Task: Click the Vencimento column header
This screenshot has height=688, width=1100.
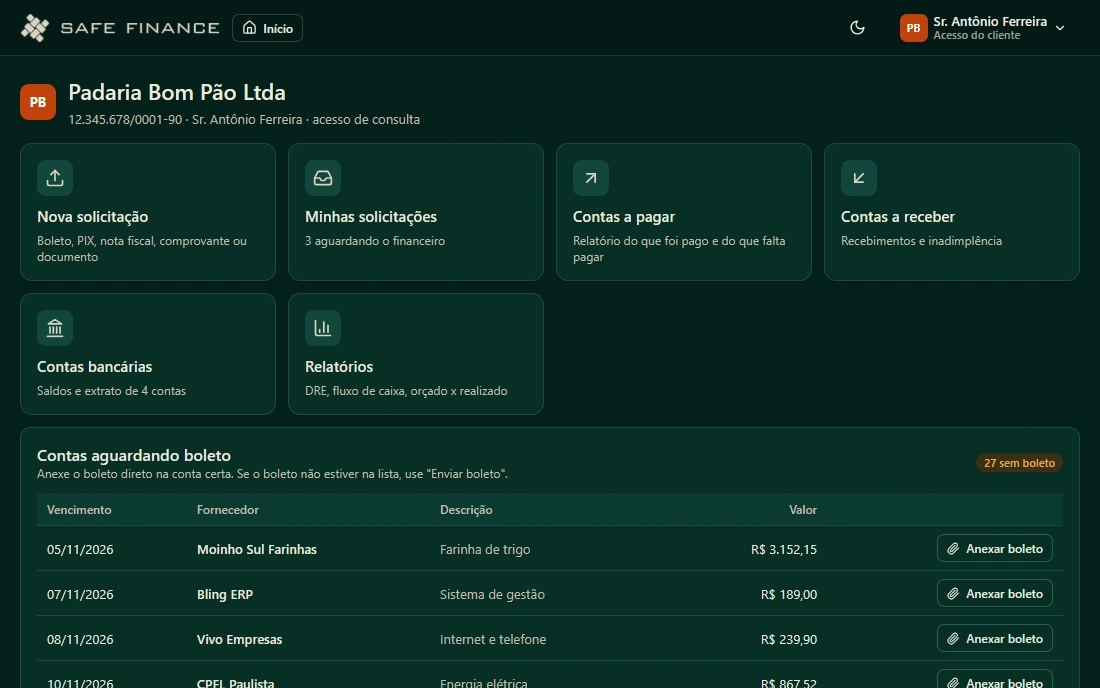Action: pos(79,510)
